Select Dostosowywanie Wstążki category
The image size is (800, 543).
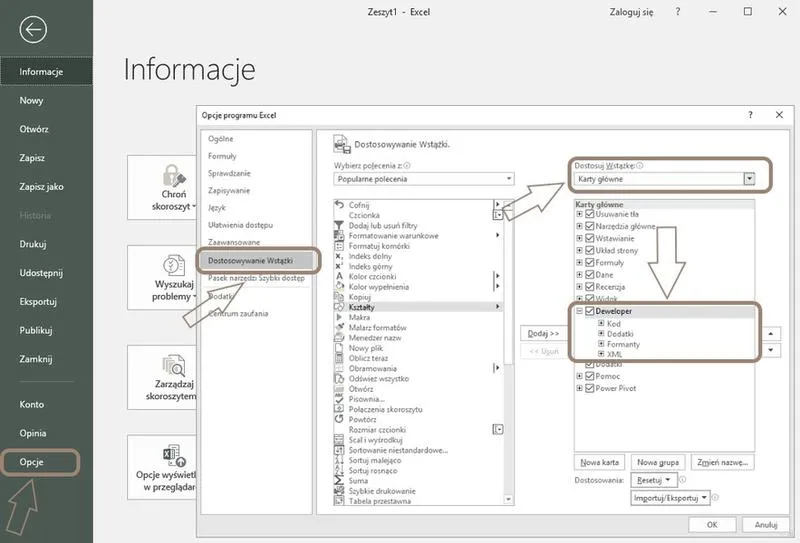(x=256, y=261)
